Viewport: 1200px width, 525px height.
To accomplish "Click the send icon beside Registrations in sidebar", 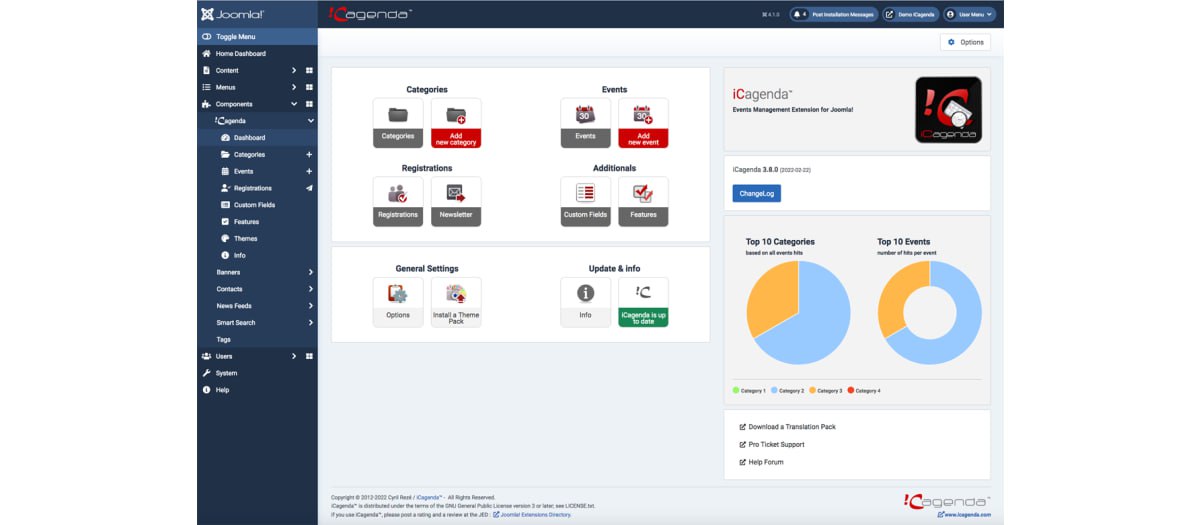I will click(x=309, y=188).
